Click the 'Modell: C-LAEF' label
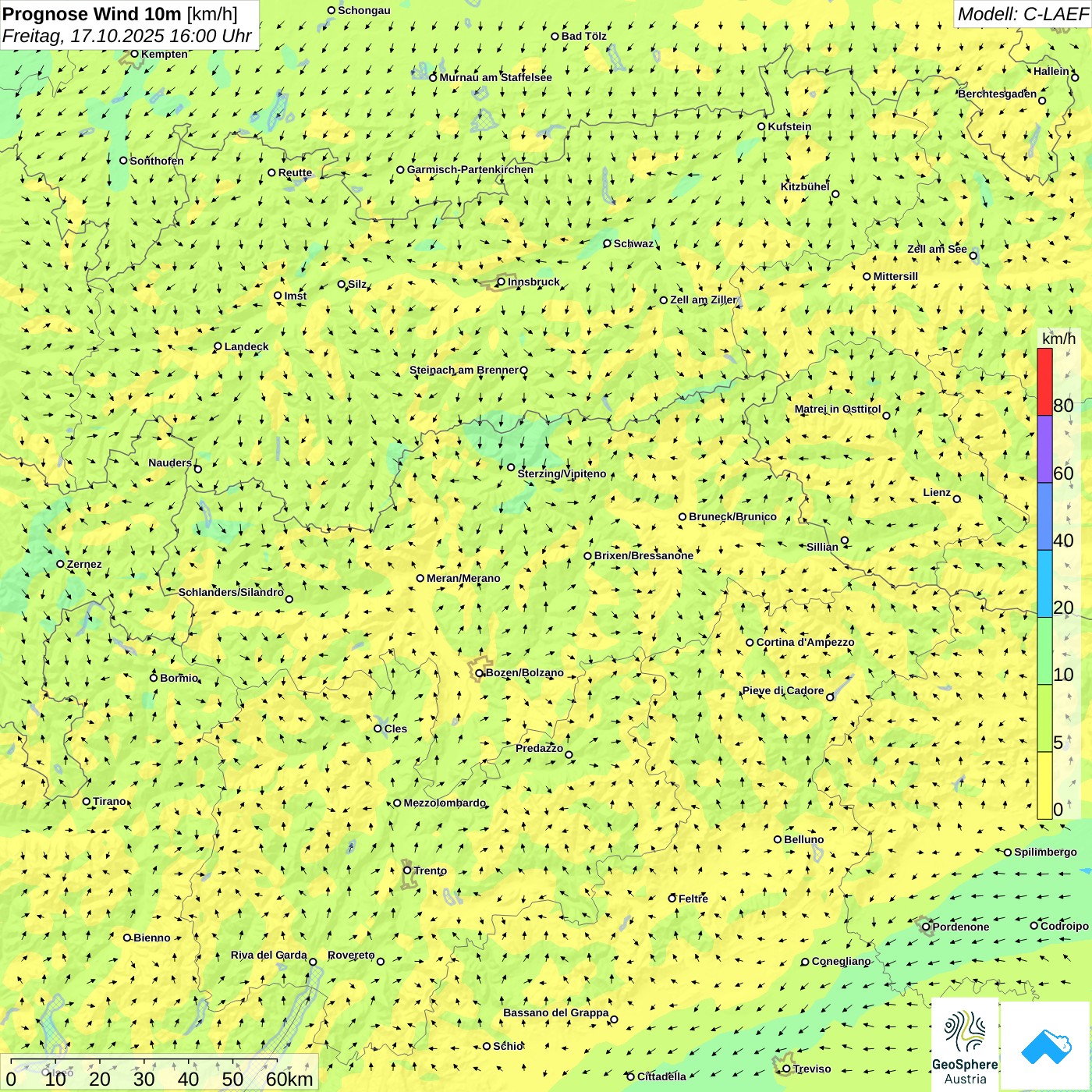The image size is (1092, 1092). [x=1023, y=13]
